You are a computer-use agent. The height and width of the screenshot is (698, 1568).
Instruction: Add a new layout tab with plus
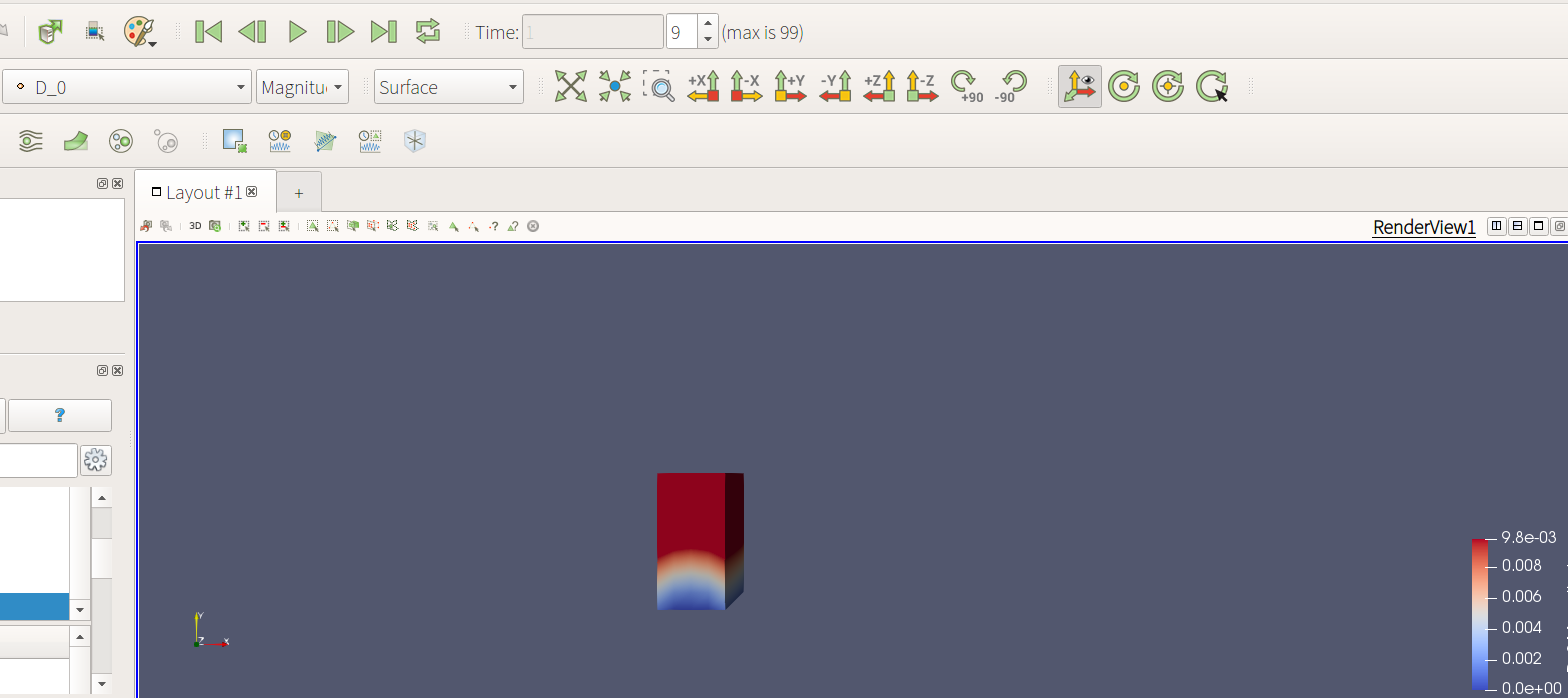click(298, 193)
